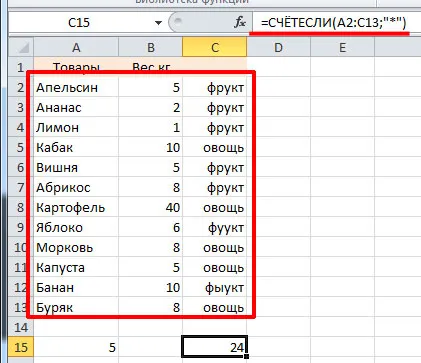Click the Name Box showing C15
The height and width of the screenshot is (363, 421).
[79, 23]
